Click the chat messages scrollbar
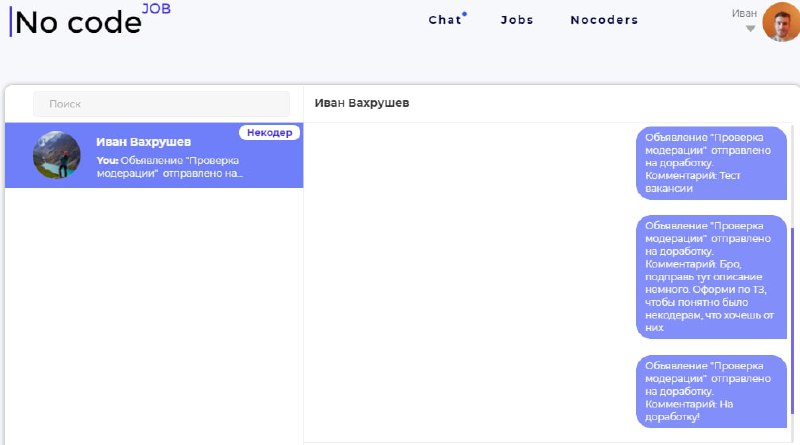800x445 pixels. [x=792, y=320]
